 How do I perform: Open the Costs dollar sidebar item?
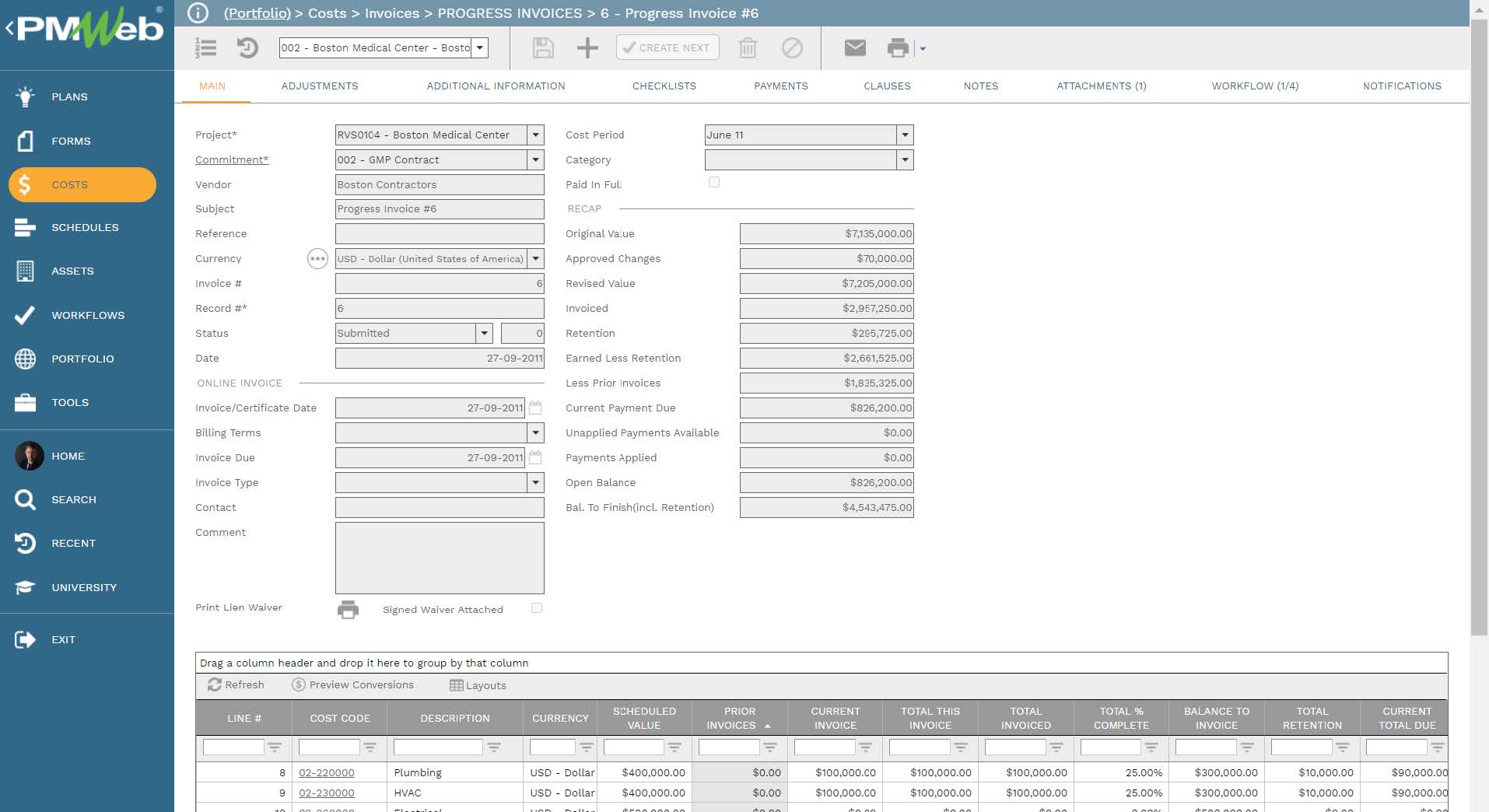tap(82, 184)
